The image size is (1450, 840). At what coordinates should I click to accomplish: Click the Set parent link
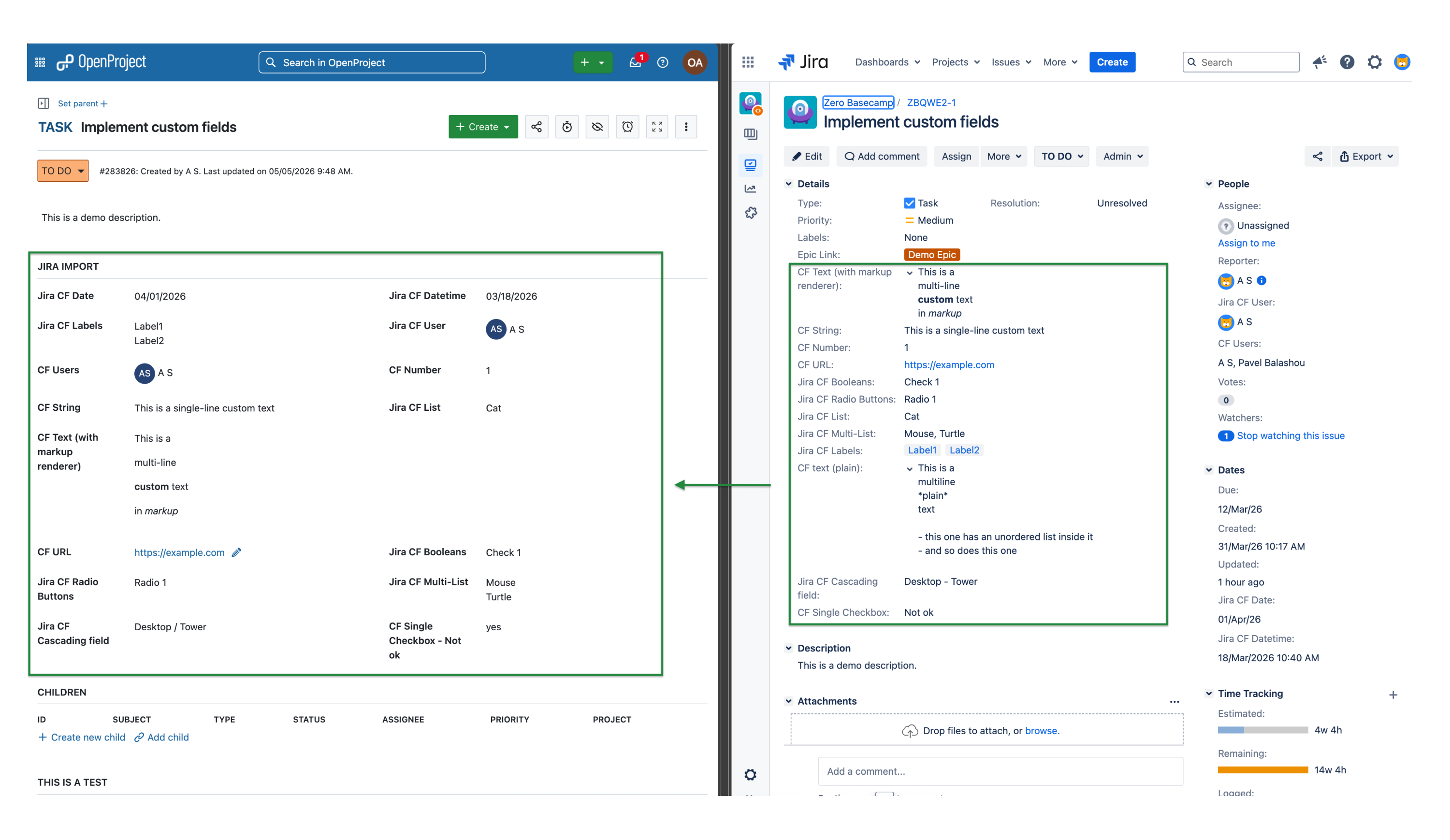[82, 103]
